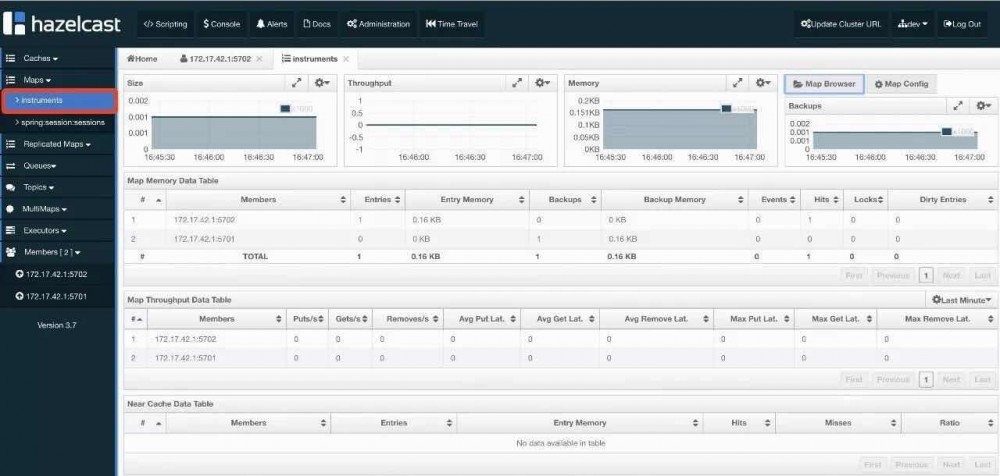This screenshot has height=476, width=1000.
Task: Sort memory table by Locks
Action: tap(865, 200)
